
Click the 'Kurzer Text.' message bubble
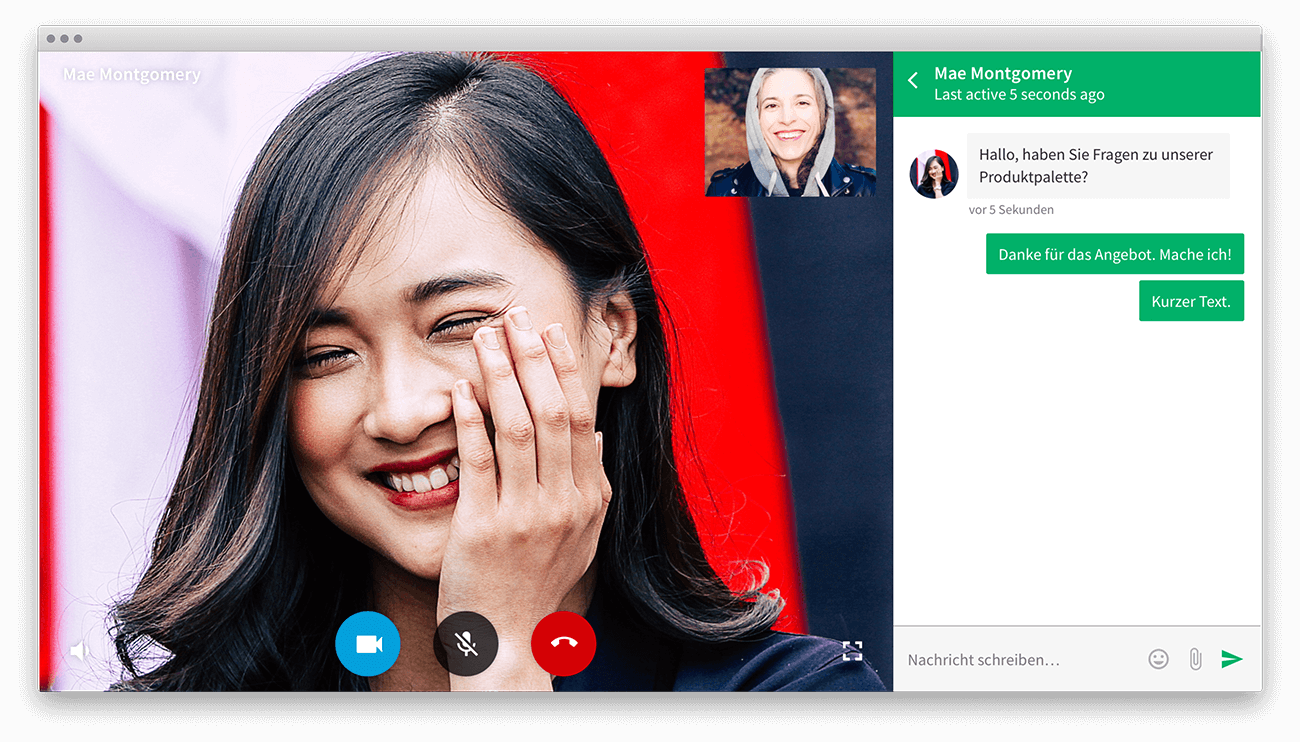pyautogui.click(x=1190, y=301)
